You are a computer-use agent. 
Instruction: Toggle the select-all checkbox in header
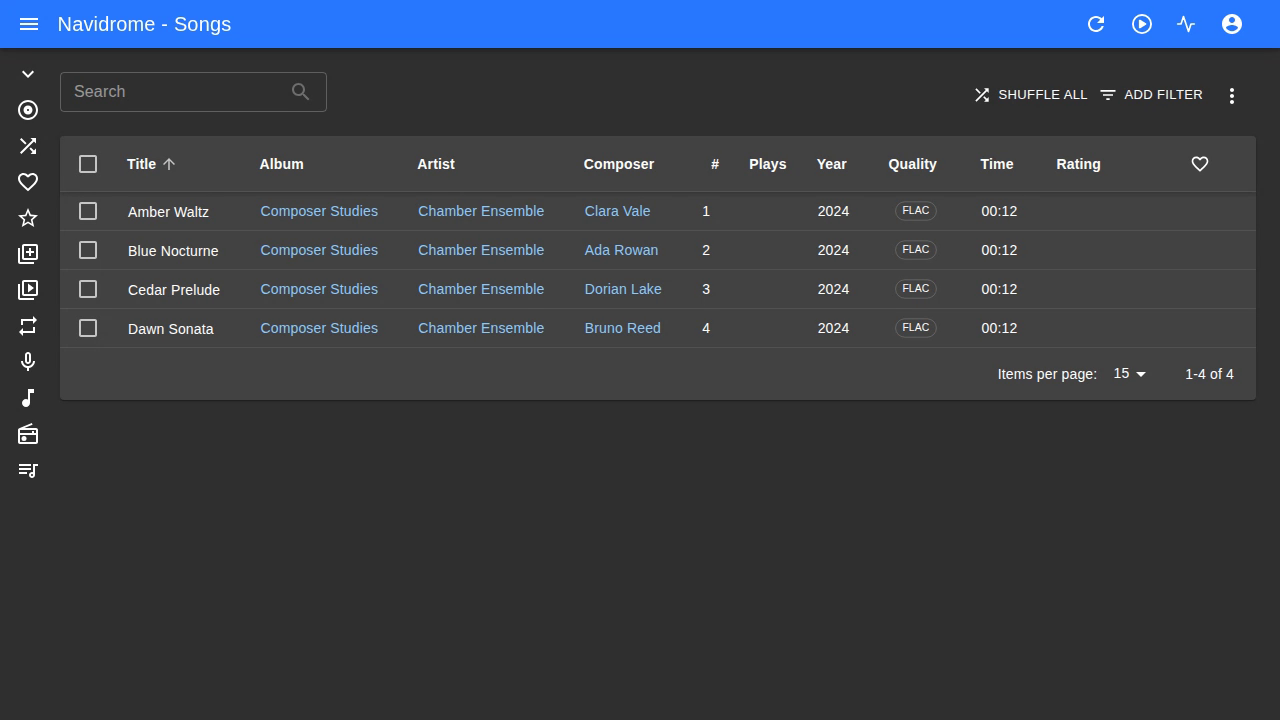point(88,164)
